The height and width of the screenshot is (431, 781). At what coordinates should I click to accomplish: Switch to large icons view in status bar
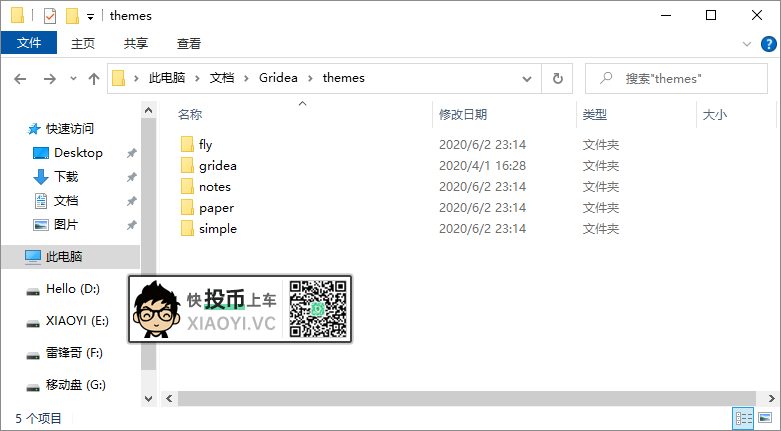pyautogui.click(x=765, y=418)
